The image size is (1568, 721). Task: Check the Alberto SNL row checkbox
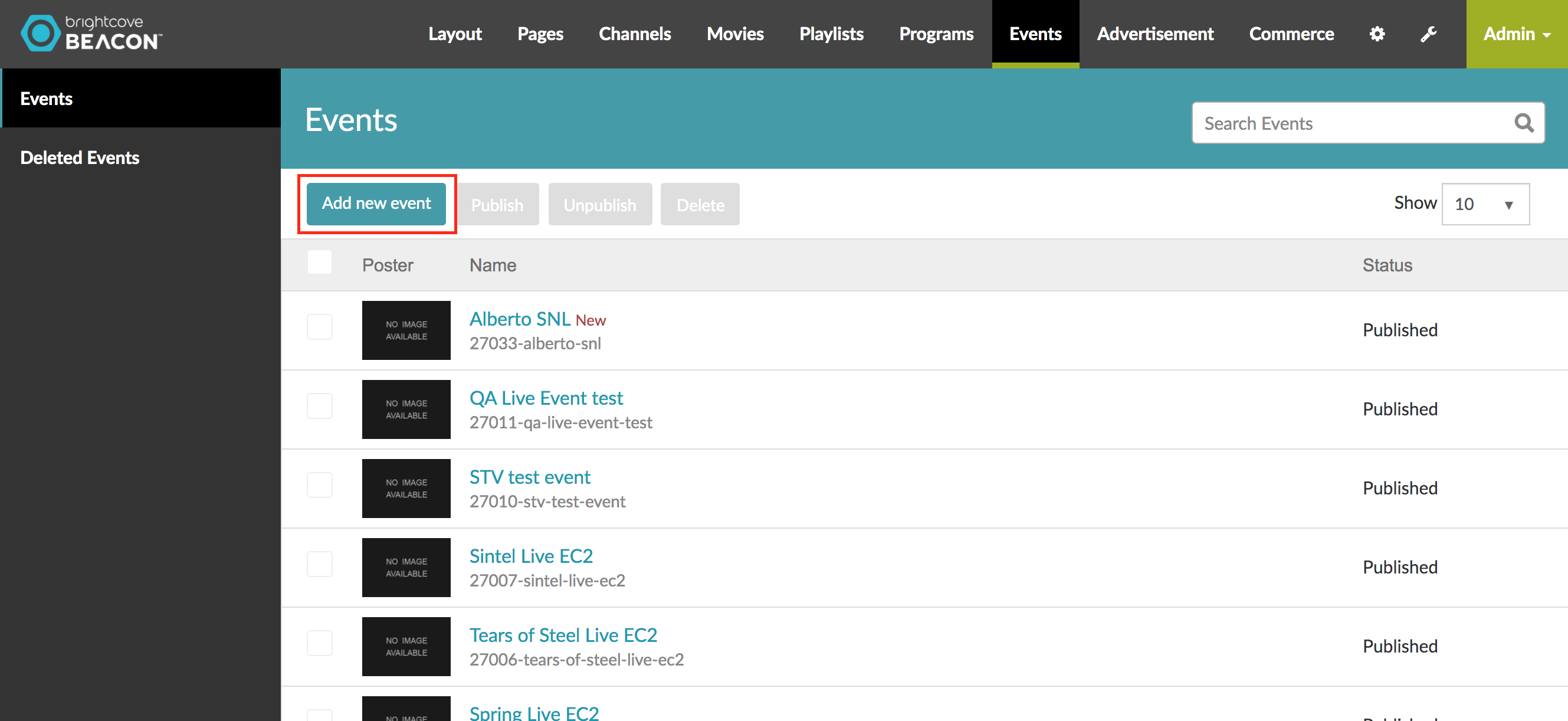tap(320, 327)
